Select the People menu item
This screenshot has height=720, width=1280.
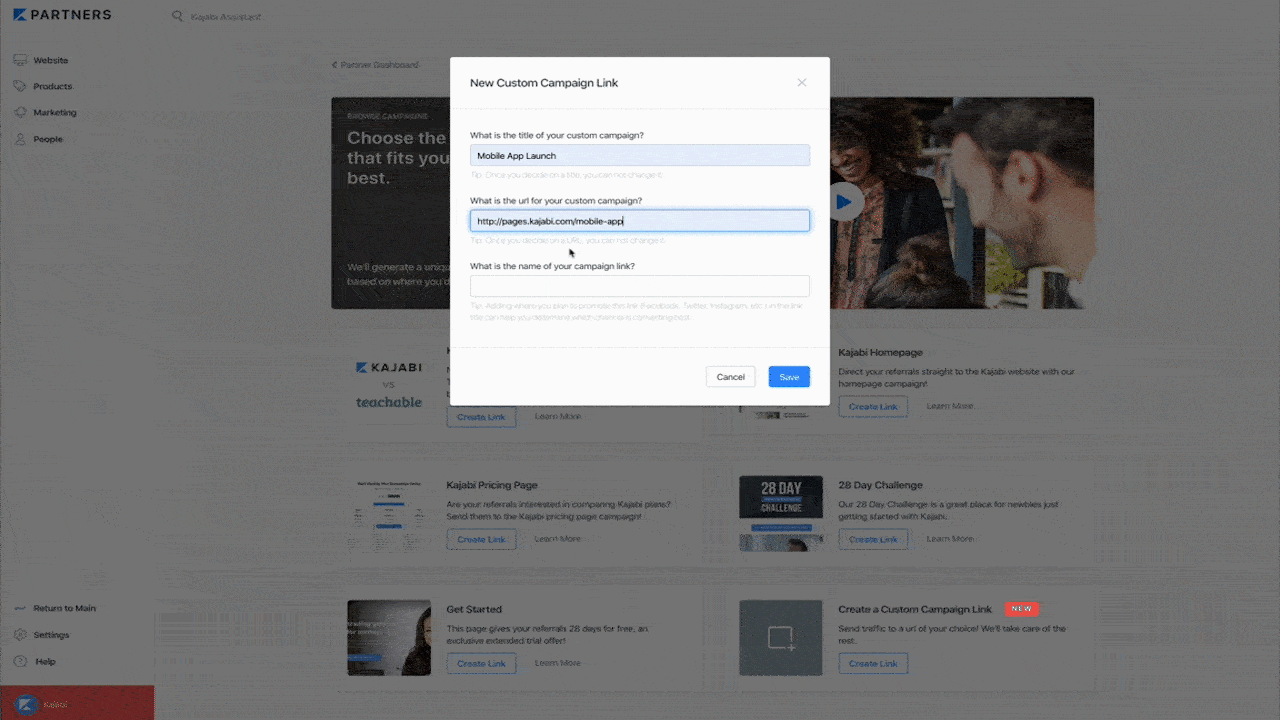[48, 139]
